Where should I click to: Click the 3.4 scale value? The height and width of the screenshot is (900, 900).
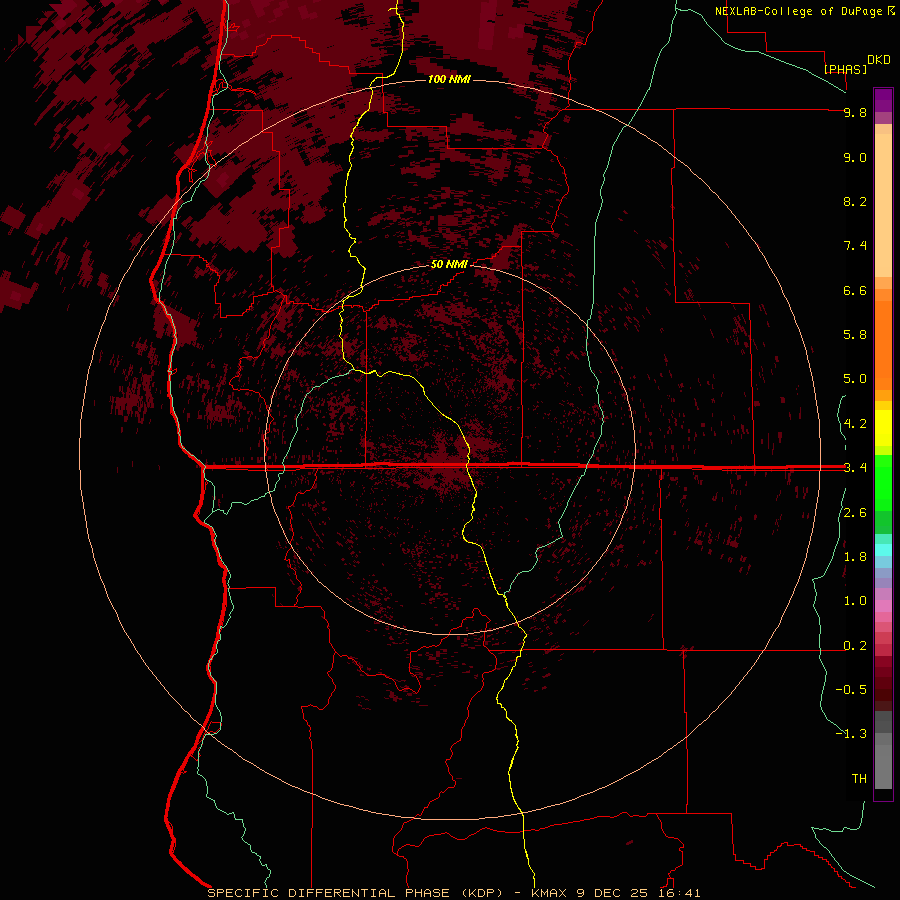[x=855, y=467]
